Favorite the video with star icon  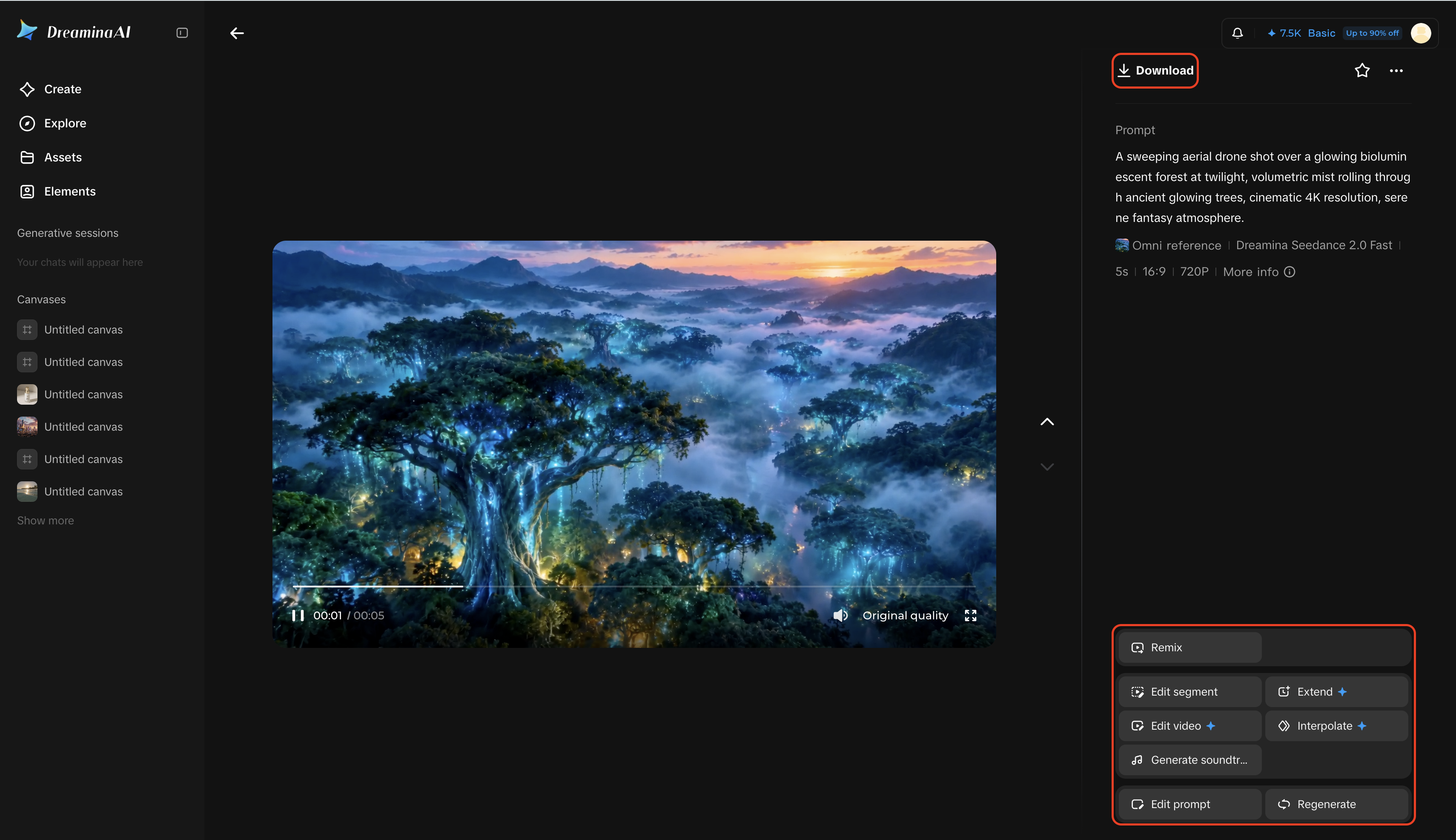[x=1362, y=70]
